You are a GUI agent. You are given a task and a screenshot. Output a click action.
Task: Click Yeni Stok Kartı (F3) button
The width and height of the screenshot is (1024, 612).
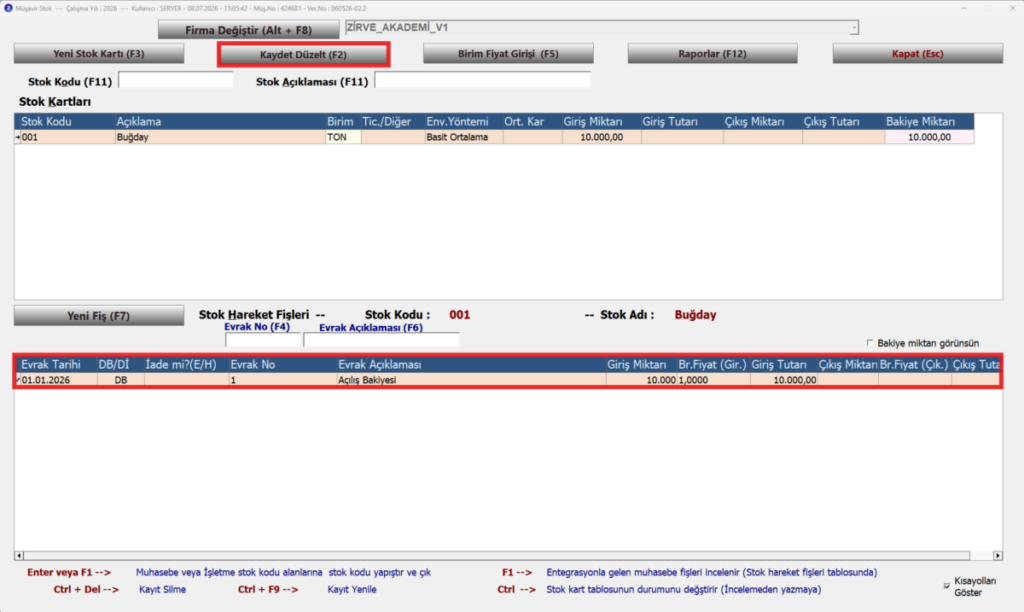99,54
